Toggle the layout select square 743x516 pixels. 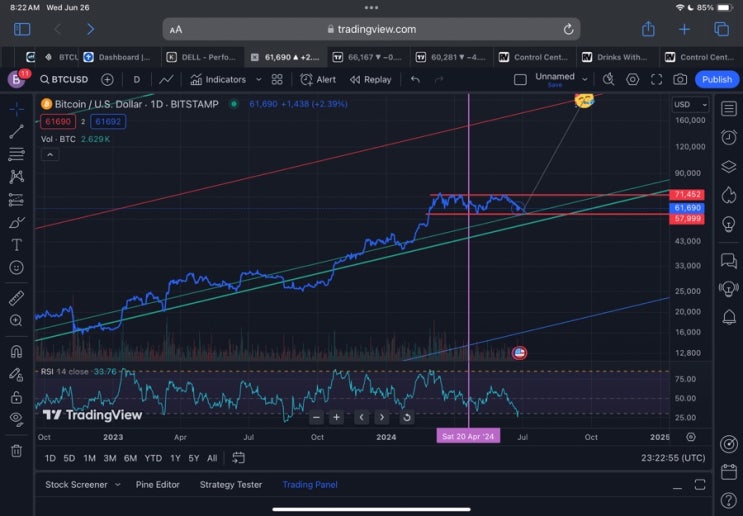click(520, 80)
